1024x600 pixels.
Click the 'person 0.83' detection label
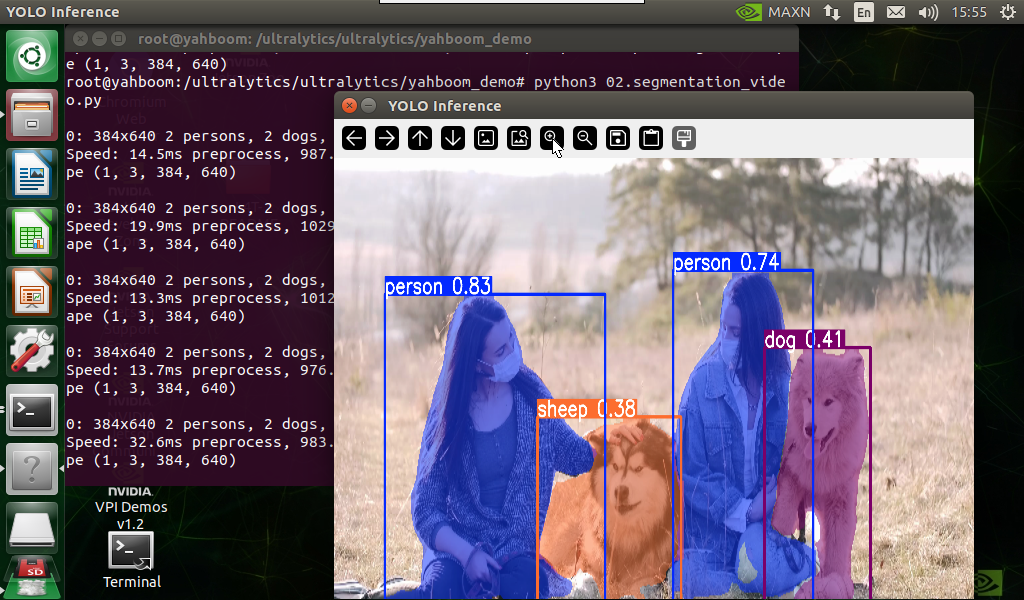[x=438, y=286]
